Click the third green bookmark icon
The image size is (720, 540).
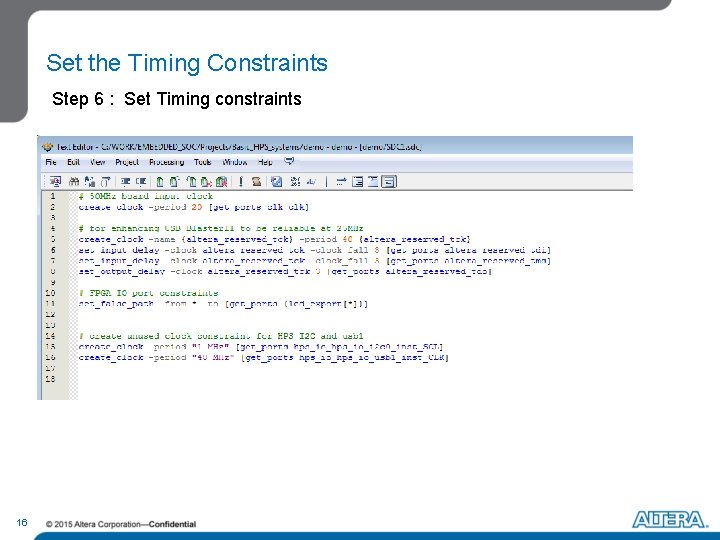pyautogui.click(x=191, y=181)
